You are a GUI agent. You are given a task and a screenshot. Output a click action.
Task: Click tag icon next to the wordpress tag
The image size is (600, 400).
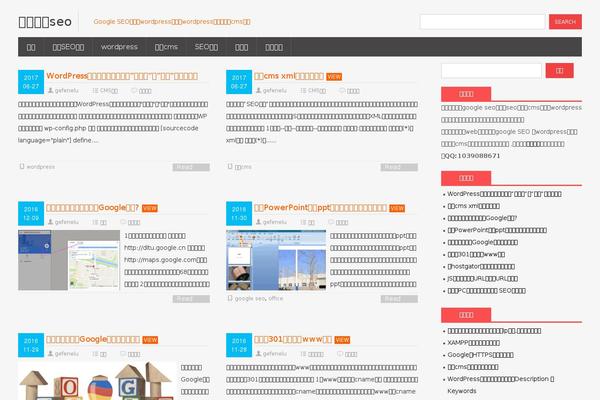pyautogui.click(x=22, y=167)
